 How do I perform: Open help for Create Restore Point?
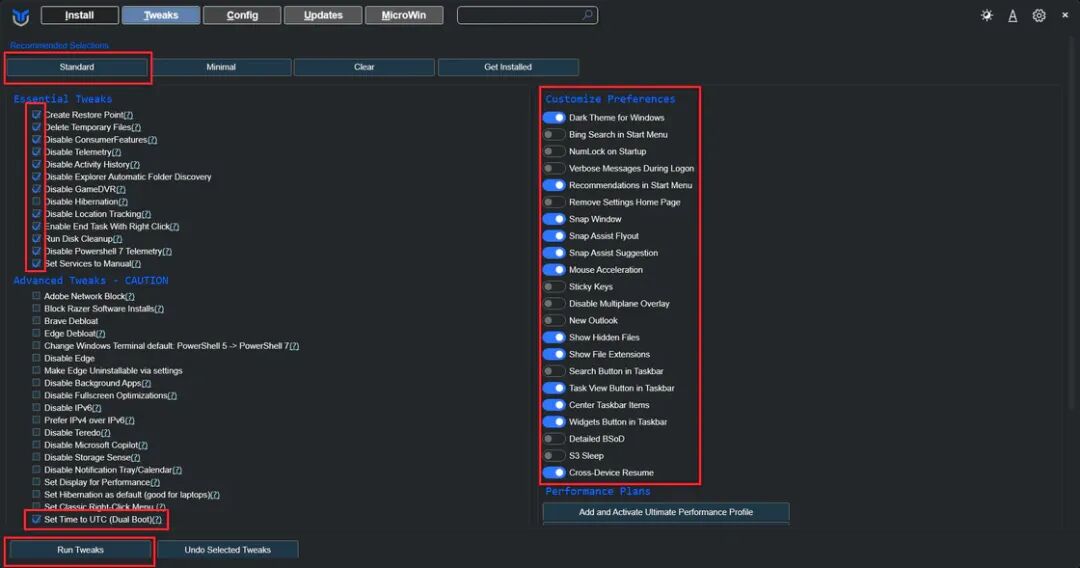coord(128,115)
